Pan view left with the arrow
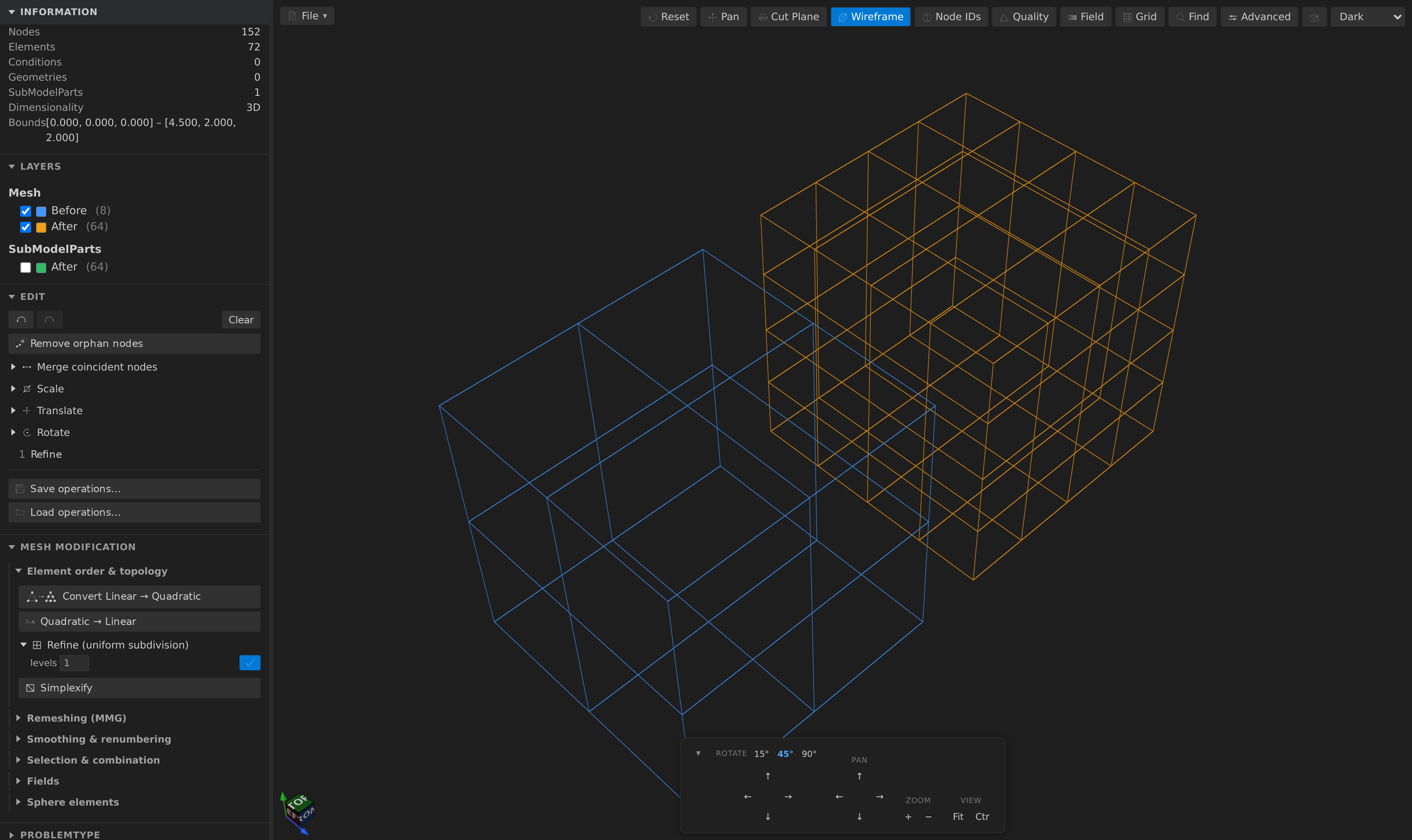The width and height of the screenshot is (1412, 840). pos(839,796)
